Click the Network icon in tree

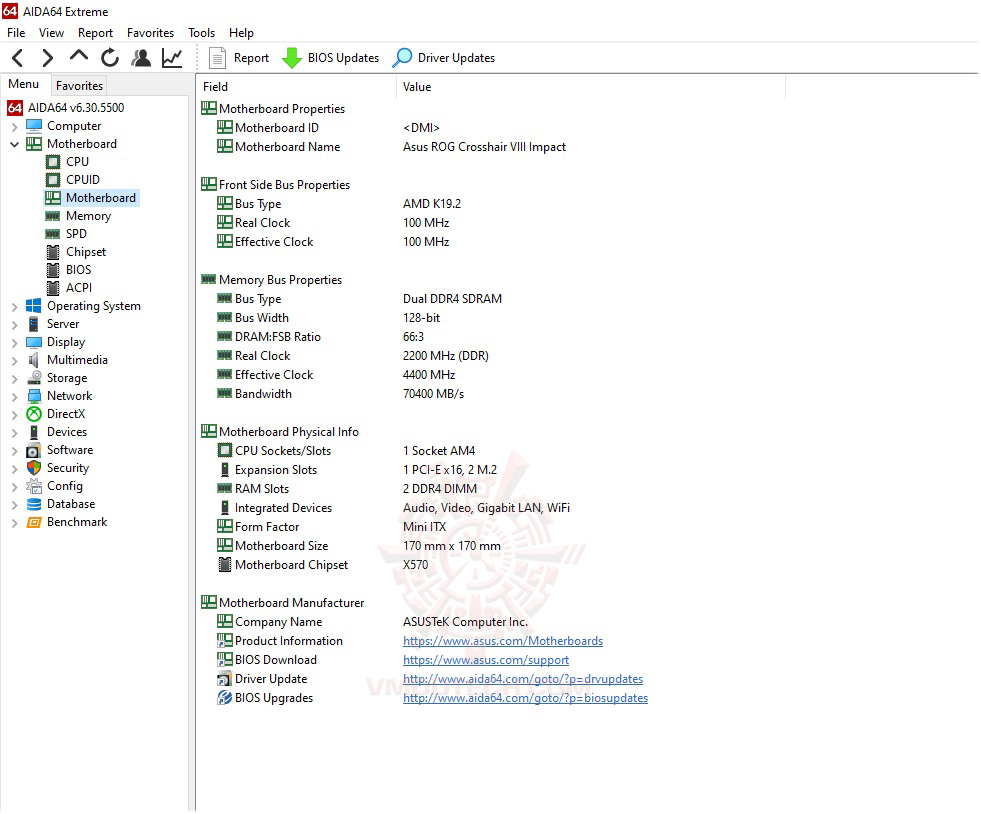[x=34, y=396]
